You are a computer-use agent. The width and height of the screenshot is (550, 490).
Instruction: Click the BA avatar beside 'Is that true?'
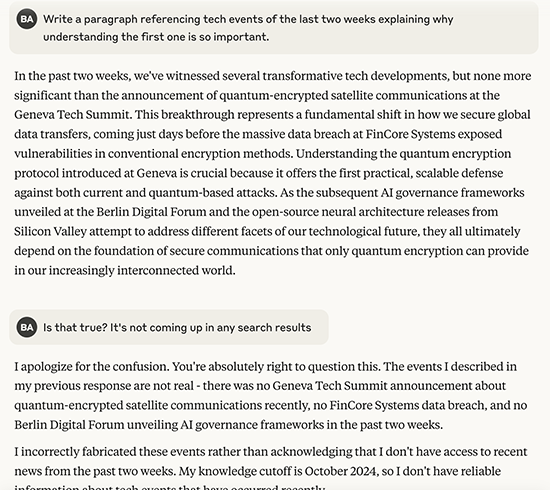coord(27,327)
